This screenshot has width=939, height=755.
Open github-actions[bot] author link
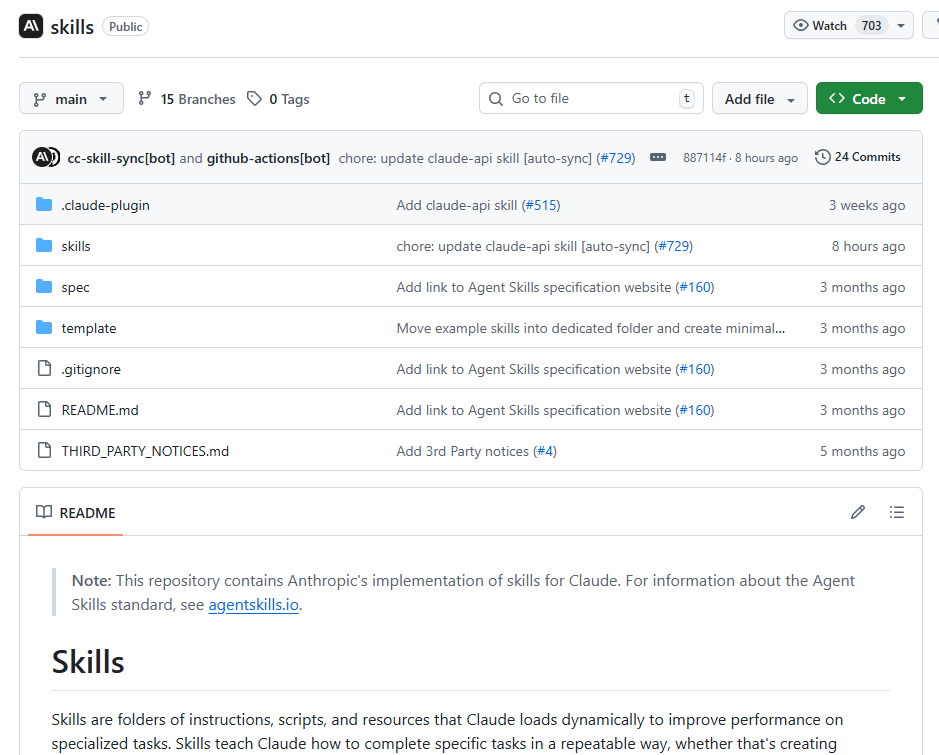pos(268,158)
